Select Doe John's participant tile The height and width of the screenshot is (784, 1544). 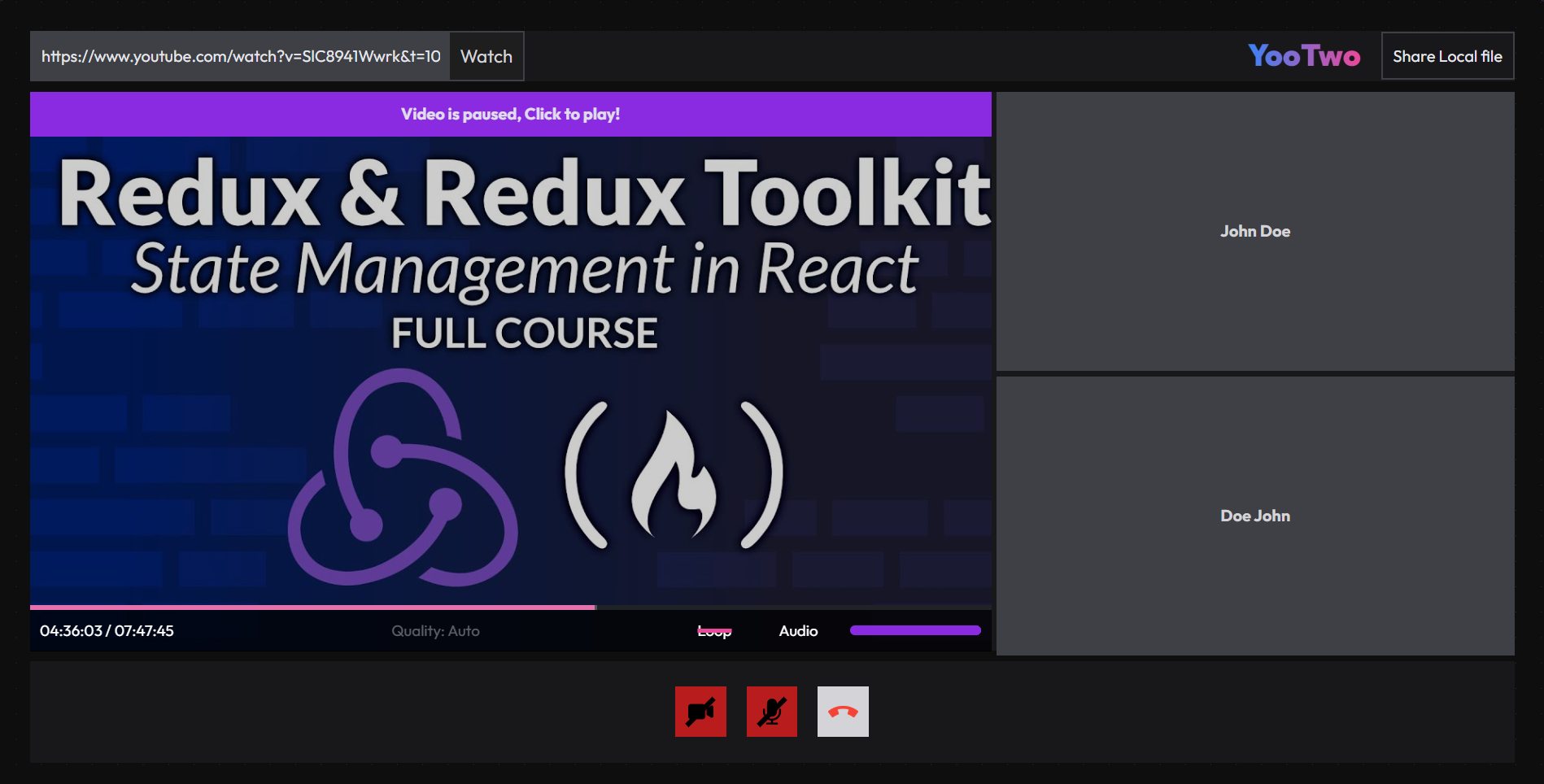1255,516
